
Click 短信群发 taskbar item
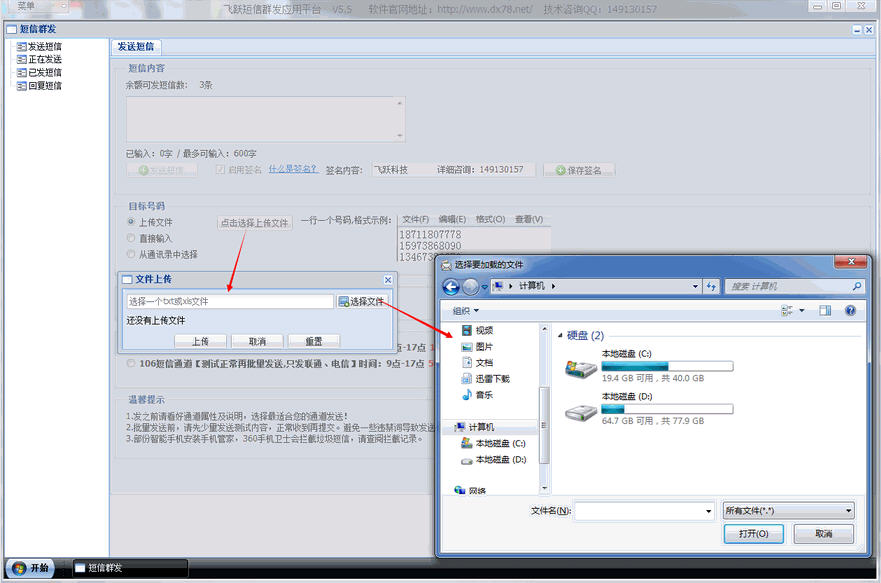point(130,568)
